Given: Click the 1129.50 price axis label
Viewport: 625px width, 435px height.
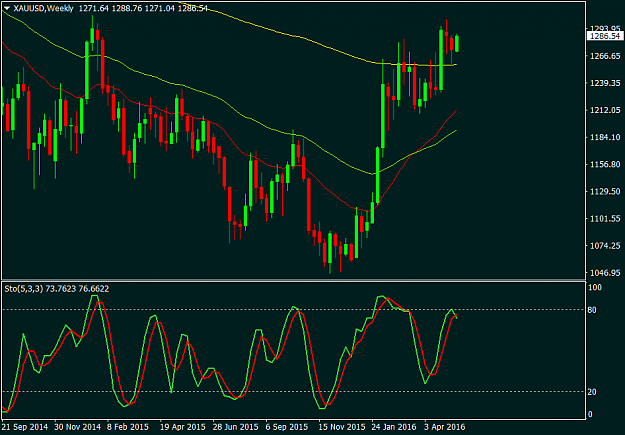Looking at the screenshot, I should (x=605, y=192).
